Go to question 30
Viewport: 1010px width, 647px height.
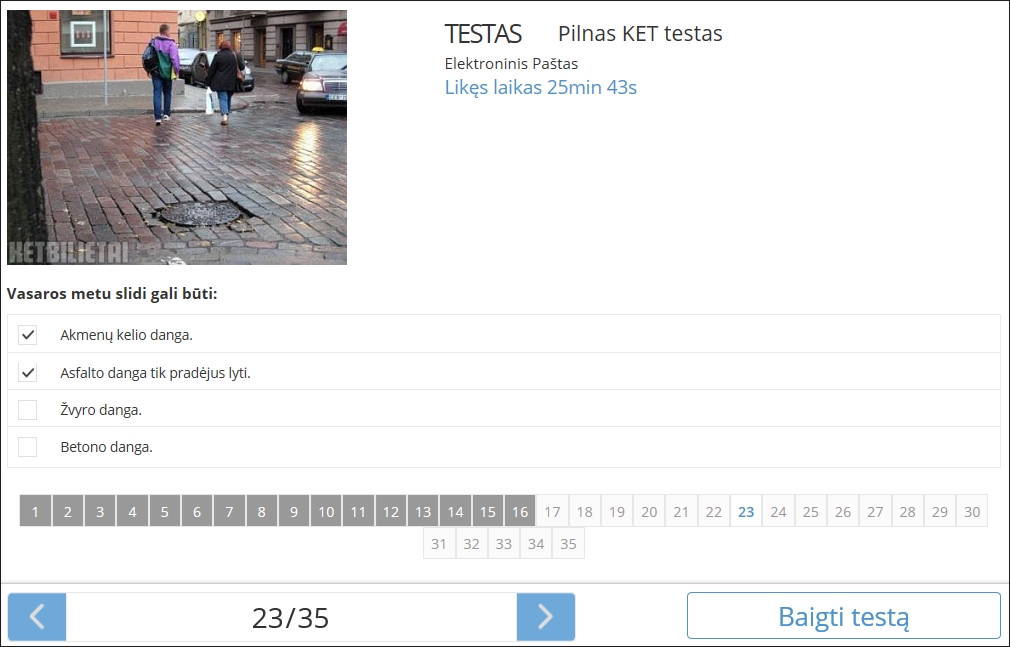pyautogui.click(x=972, y=512)
